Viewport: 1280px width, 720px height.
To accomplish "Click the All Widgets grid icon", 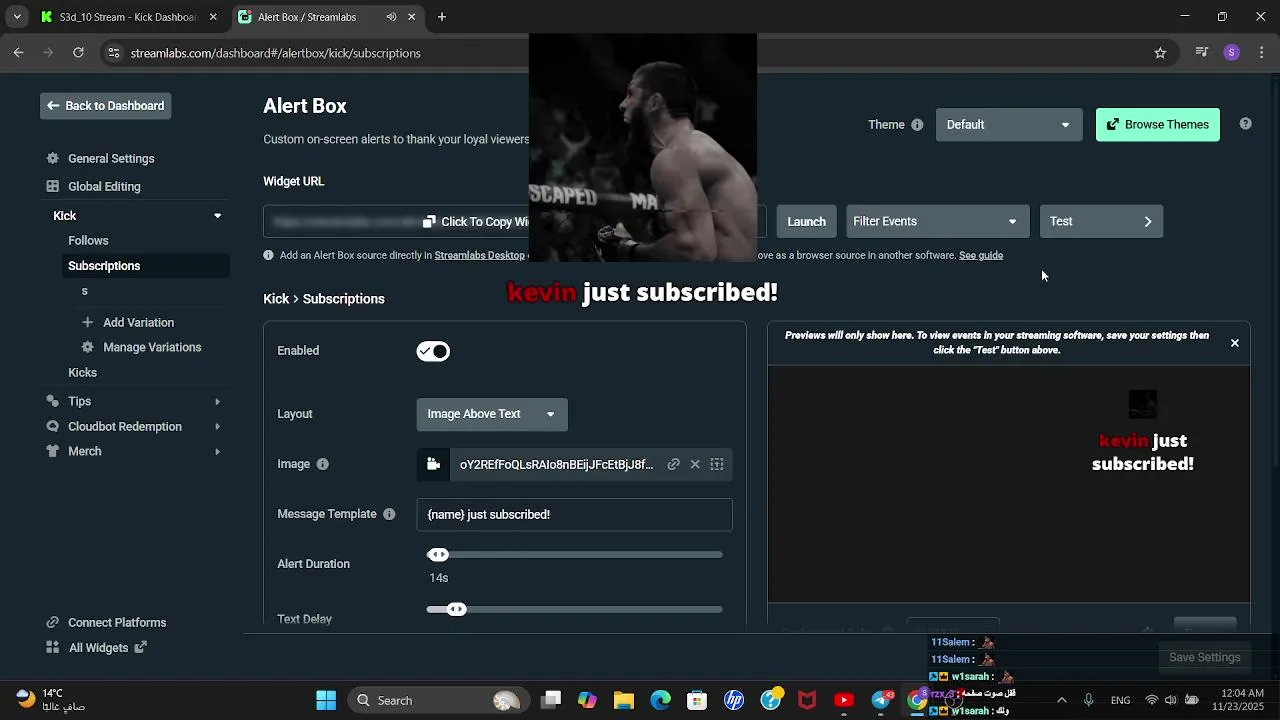I will (53, 647).
